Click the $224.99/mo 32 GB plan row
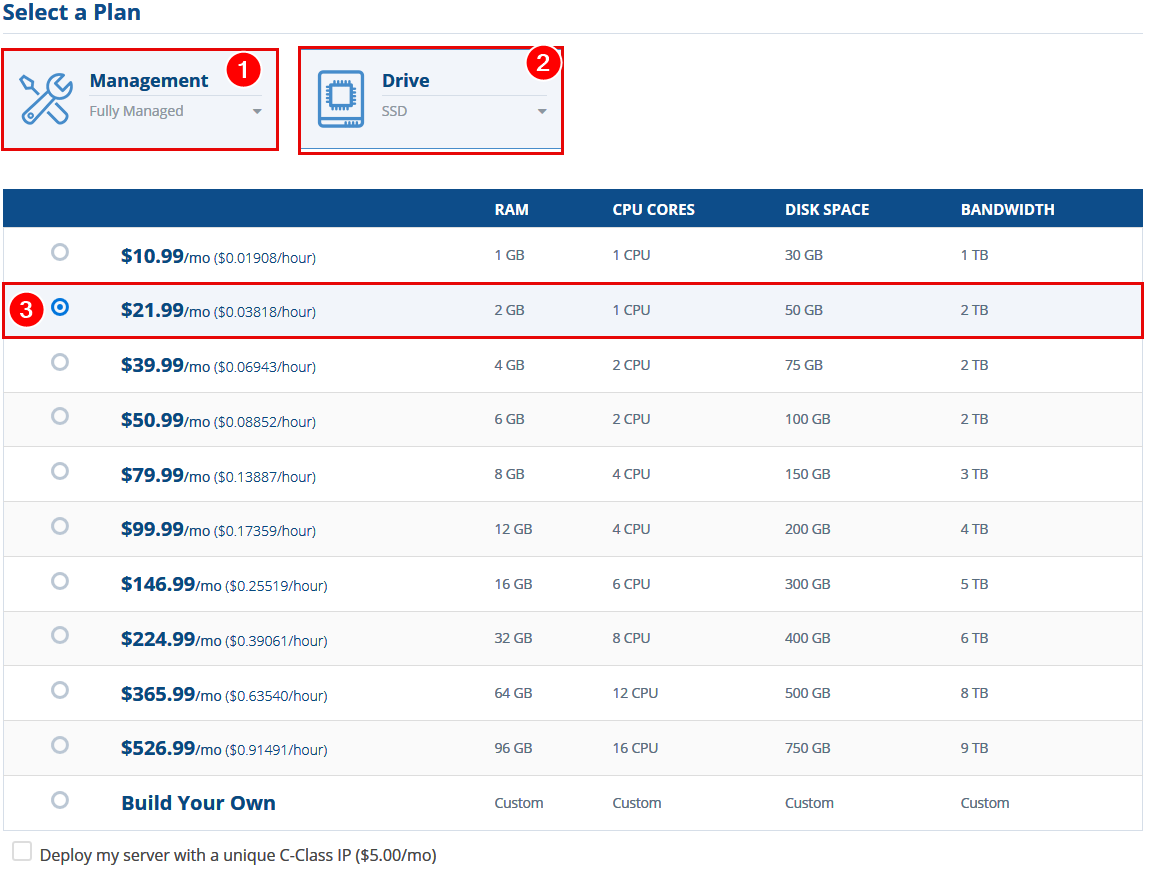This screenshot has width=1157, height=876. click(573, 639)
